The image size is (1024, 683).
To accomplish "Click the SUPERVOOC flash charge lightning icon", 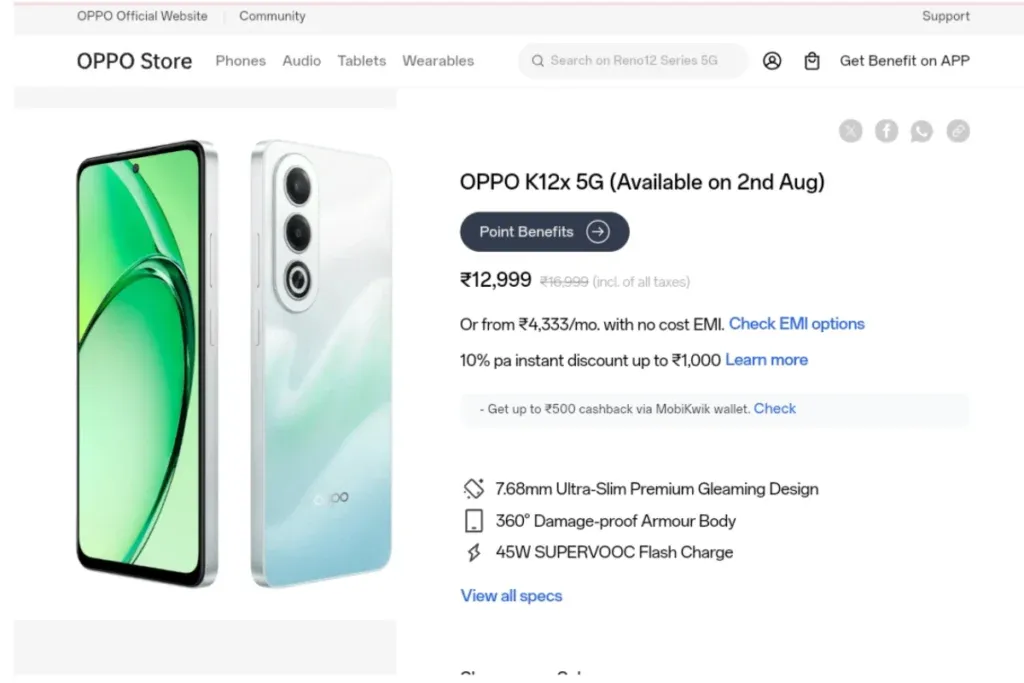I will tap(473, 552).
